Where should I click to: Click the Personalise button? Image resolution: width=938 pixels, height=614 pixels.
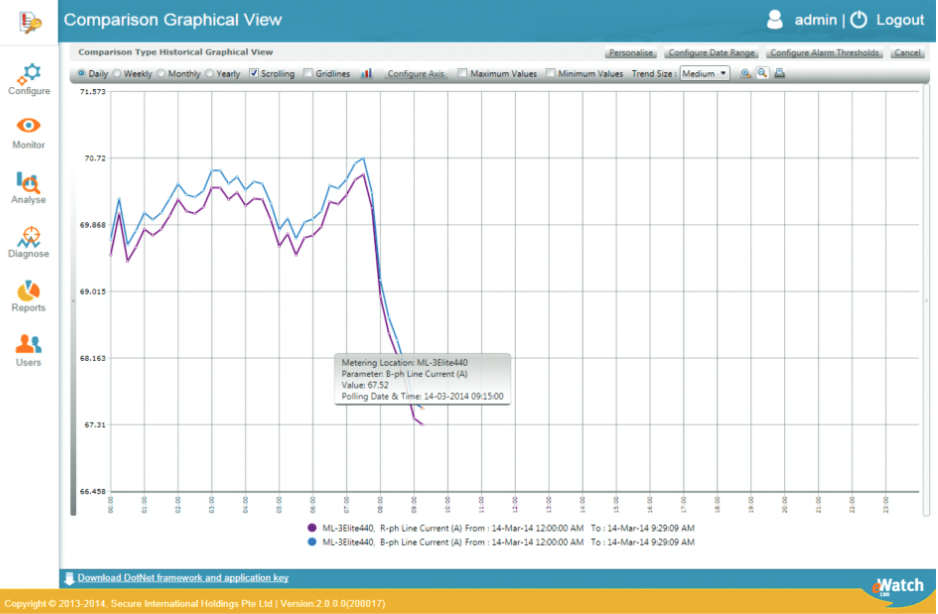[x=631, y=53]
